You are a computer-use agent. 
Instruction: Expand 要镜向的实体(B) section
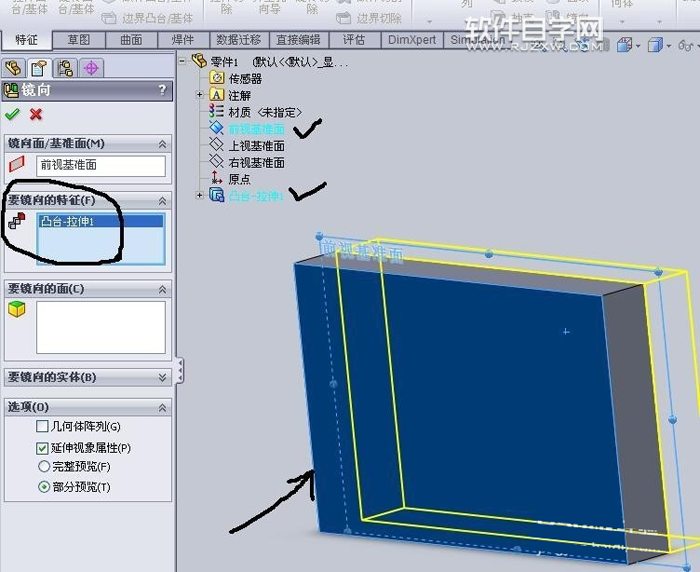pyautogui.click(x=162, y=378)
